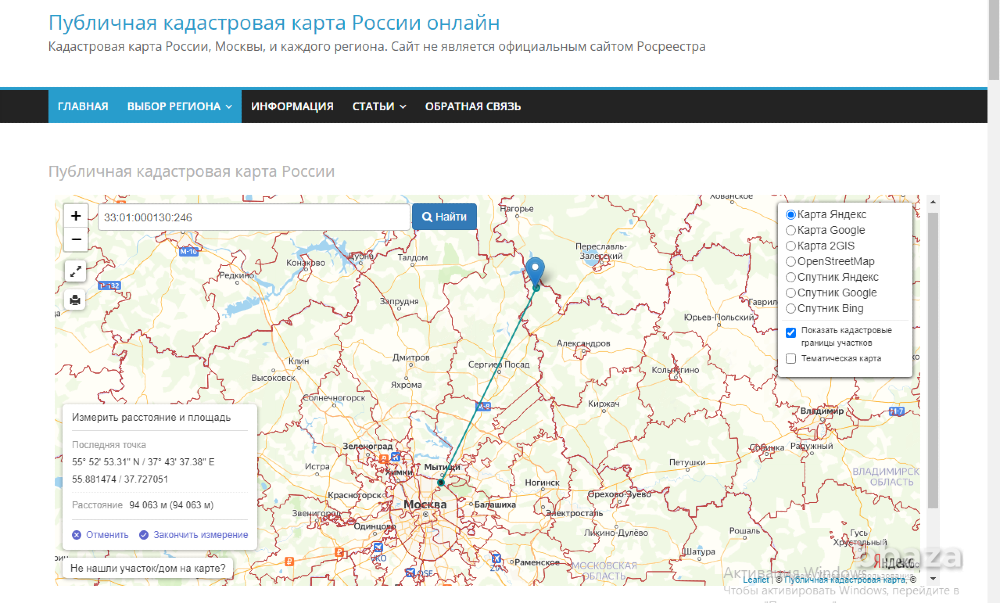Open the Статьи dropdown menu
This screenshot has width=1000, height=603.
pos(379,107)
